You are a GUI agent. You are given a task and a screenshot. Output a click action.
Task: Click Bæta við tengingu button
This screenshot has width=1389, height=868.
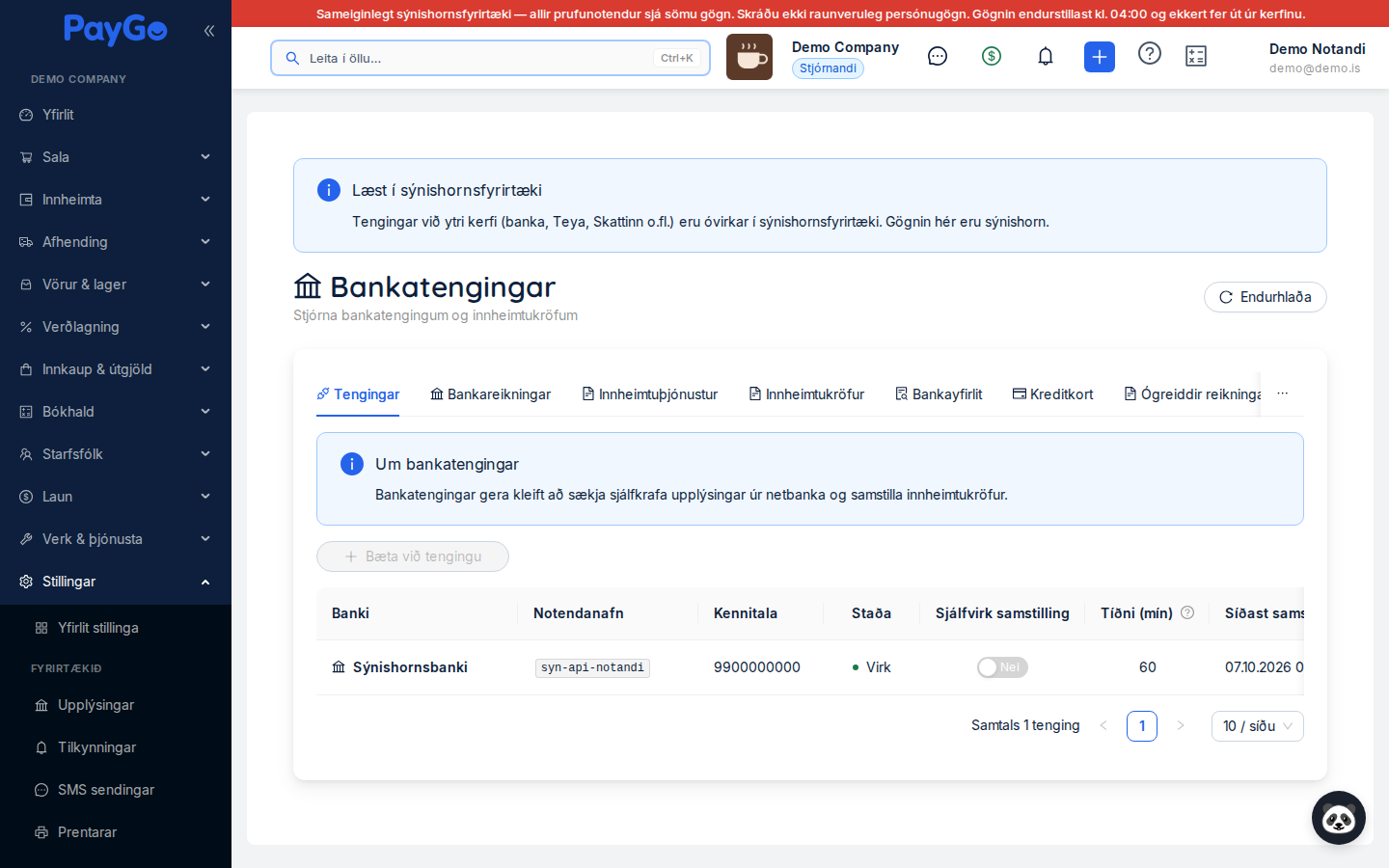413,556
